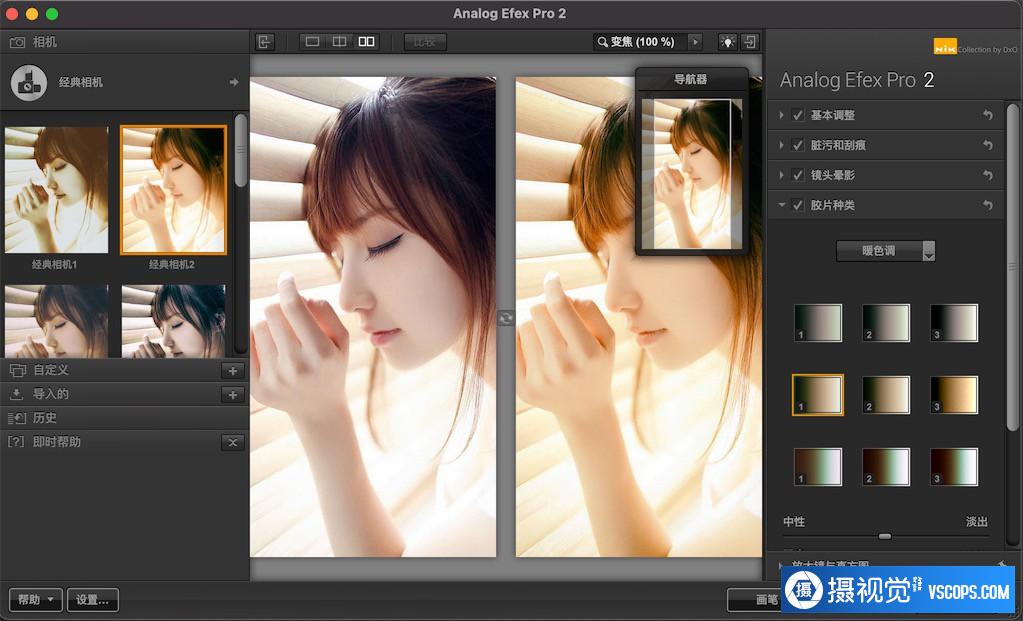The height and width of the screenshot is (621, 1023).
Task: Click the 导航器 panel title
Action: pos(691,79)
